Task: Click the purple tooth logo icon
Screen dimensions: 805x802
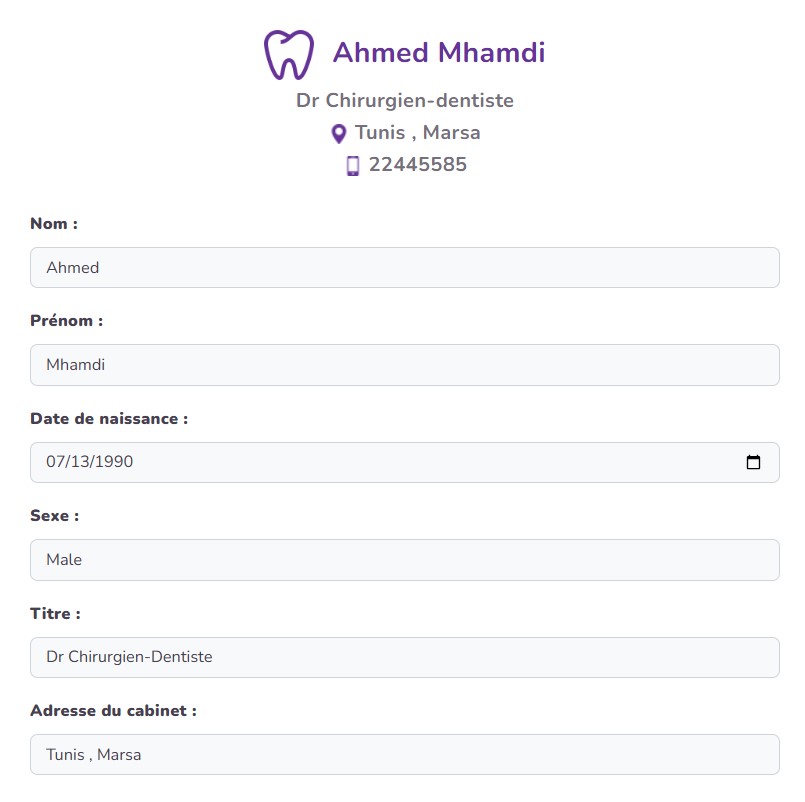Action: tap(288, 54)
